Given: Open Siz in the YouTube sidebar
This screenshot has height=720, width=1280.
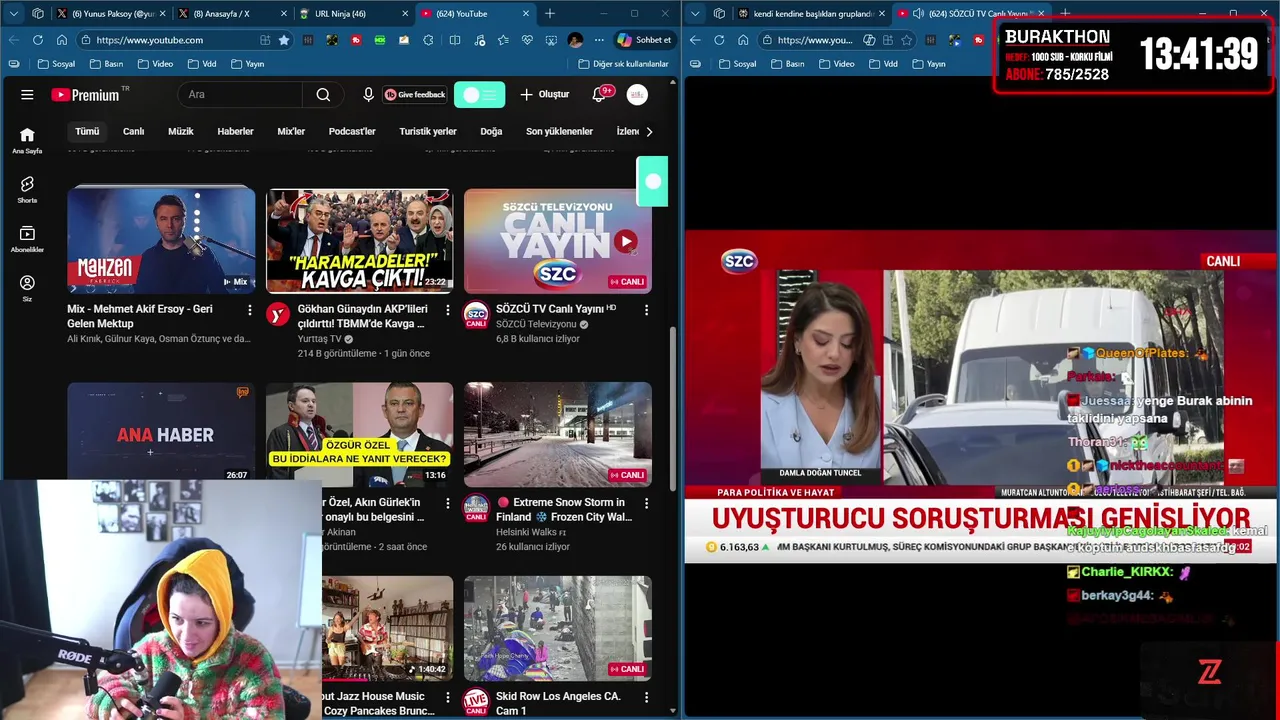Looking at the screenshot, I should coord(27,288).
